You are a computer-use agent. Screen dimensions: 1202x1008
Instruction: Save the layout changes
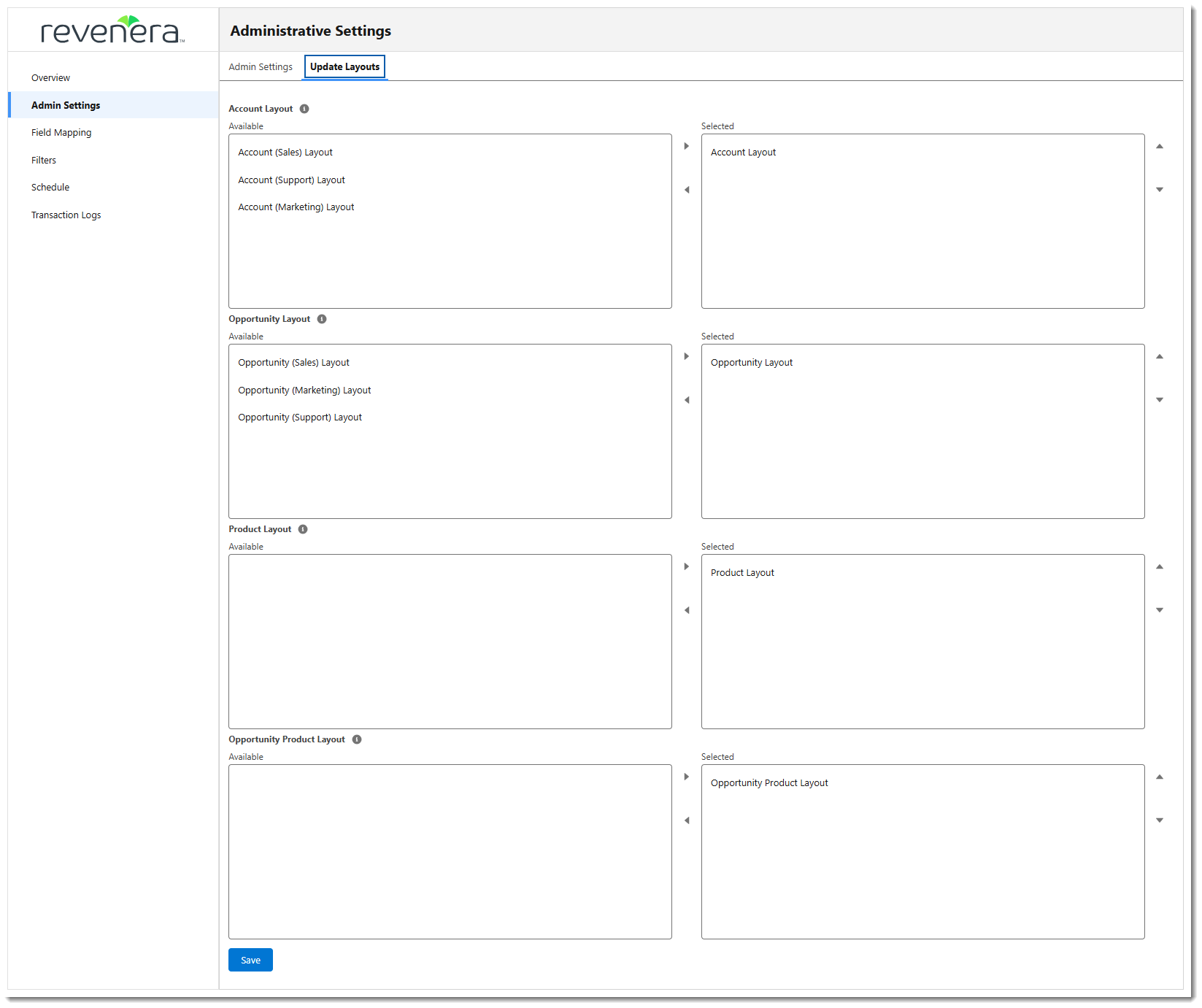pyautogui.click(x=250, y=960)
